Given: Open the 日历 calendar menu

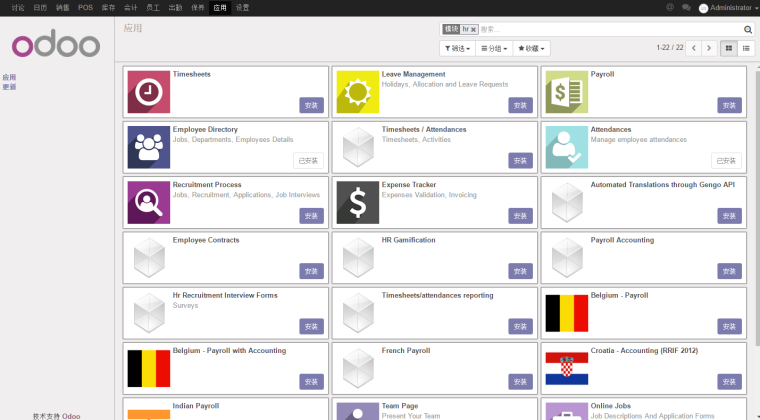Looking at the screenshot, I should pos(40,8).
